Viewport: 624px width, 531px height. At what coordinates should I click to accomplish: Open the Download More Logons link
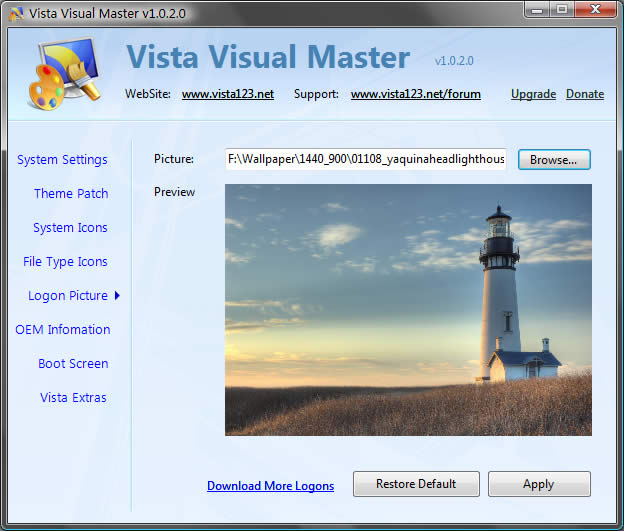pos(270,486)
